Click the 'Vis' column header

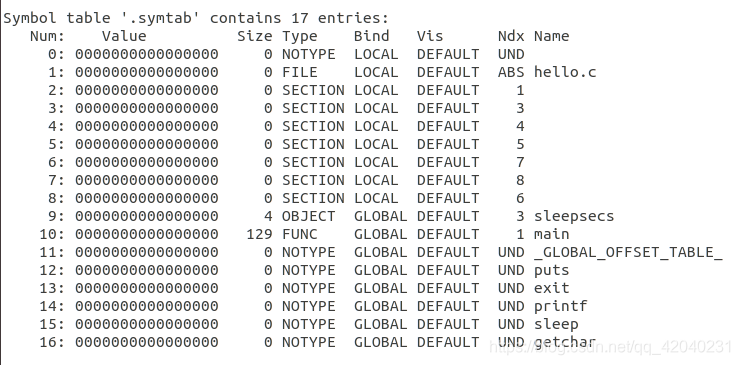(430, 36)
